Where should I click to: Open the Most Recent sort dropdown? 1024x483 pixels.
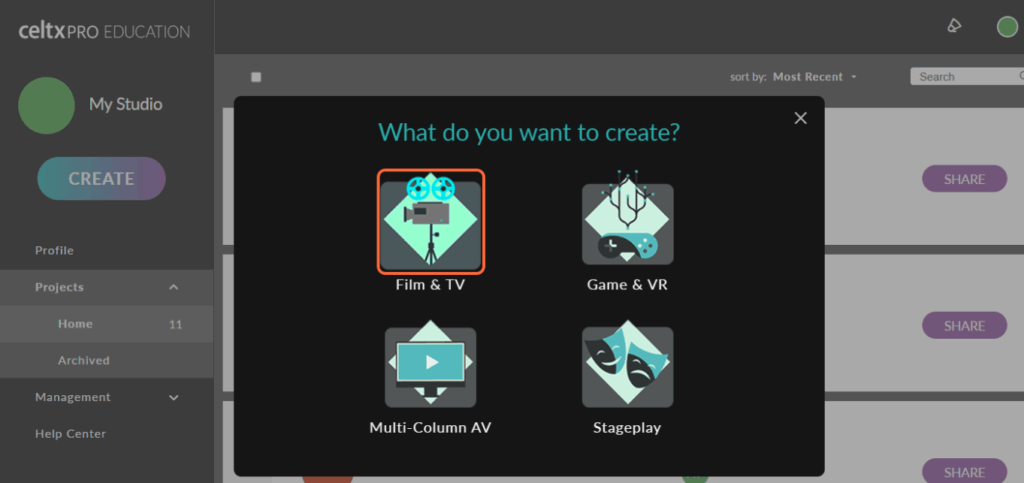click(814, 77)
